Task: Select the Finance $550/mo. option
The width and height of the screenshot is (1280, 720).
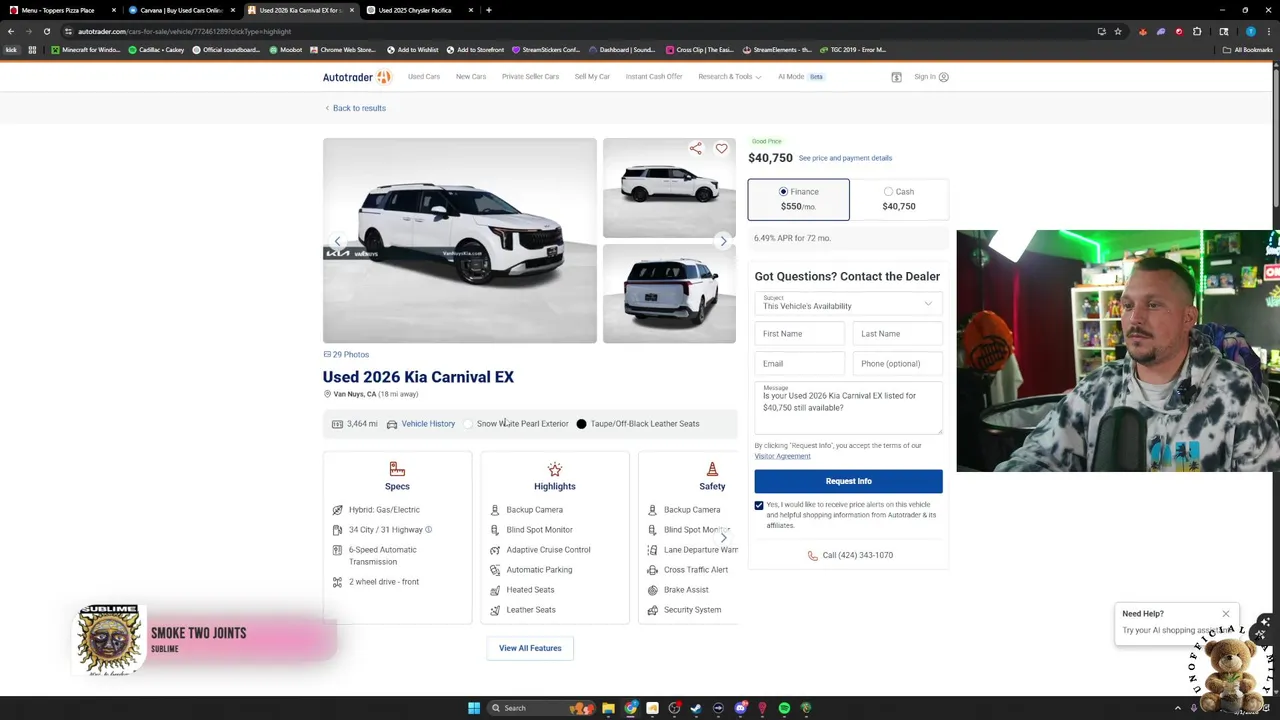Action: [x=798, y=199]
